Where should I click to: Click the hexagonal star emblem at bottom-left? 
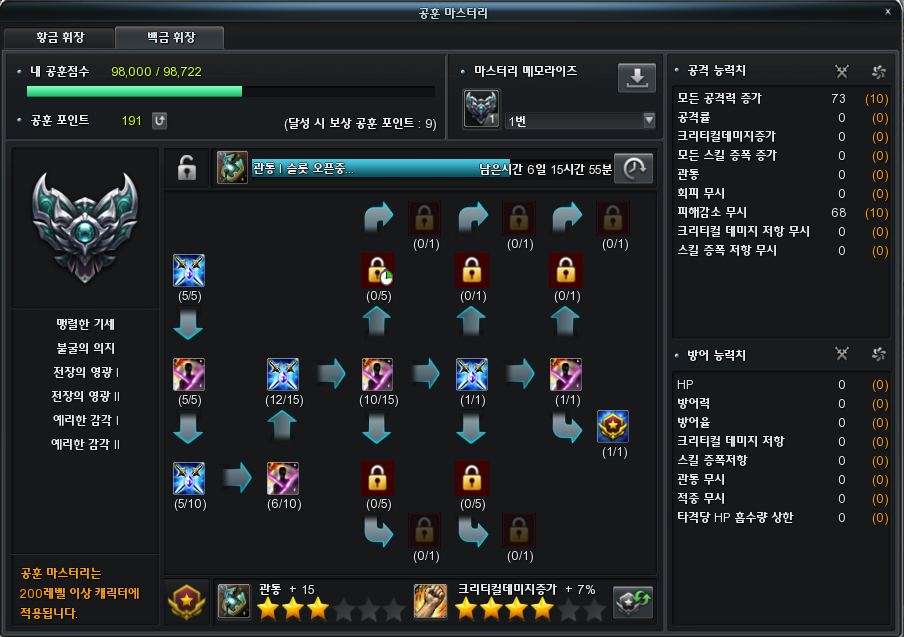click(x=187, y=602)
